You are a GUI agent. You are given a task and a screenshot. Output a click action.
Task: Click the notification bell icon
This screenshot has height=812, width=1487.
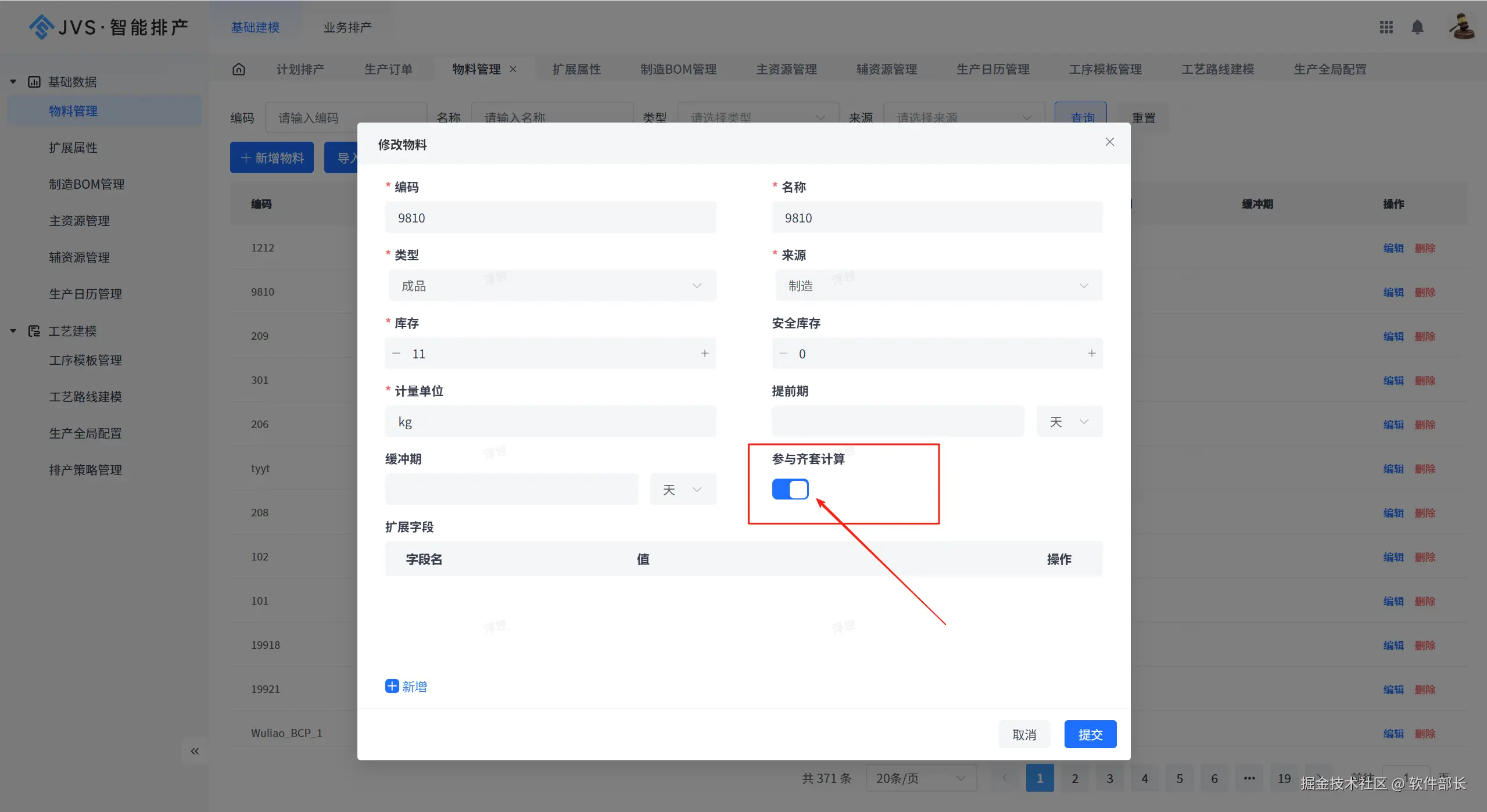(1417, 27)
